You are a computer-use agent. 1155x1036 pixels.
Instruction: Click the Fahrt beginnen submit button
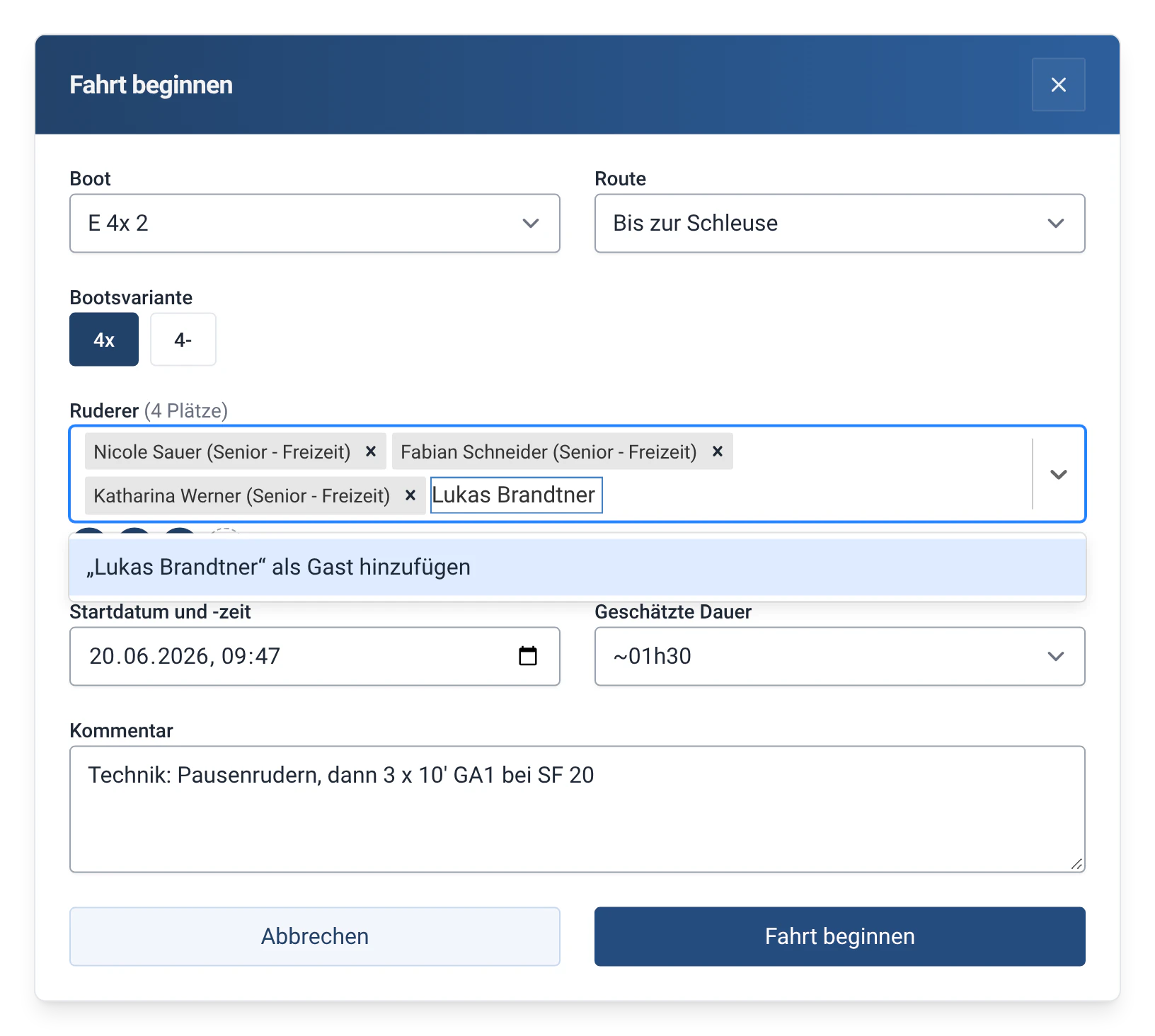(x=839, y=936)
